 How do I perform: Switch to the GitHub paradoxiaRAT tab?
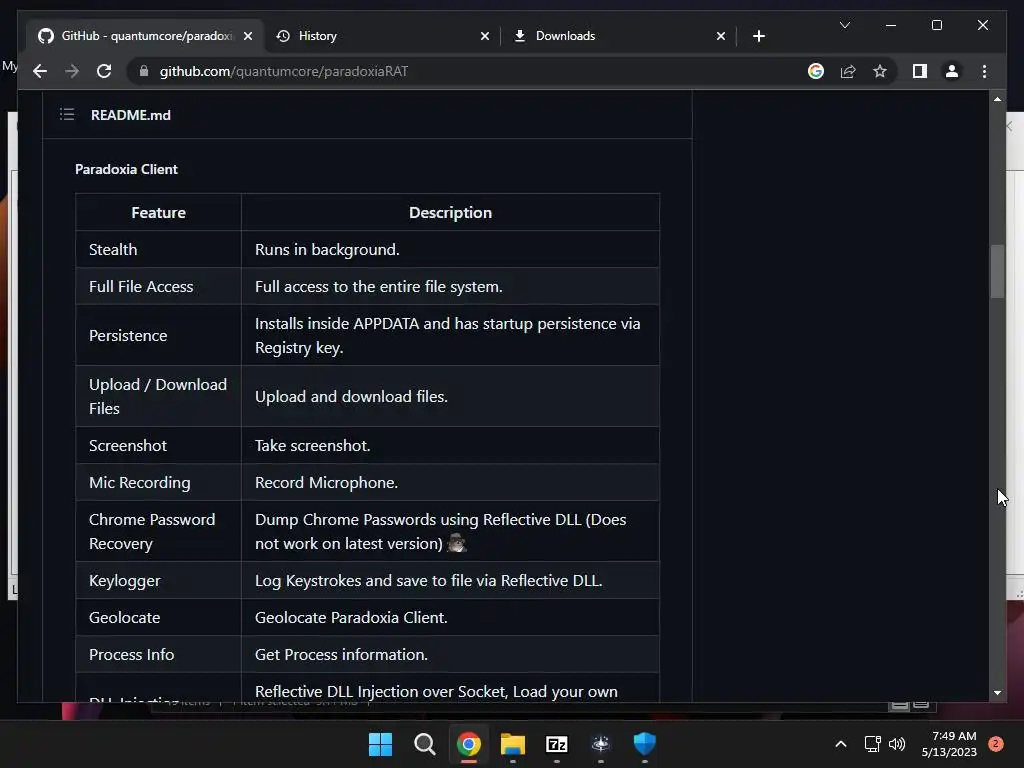[145, 36]
